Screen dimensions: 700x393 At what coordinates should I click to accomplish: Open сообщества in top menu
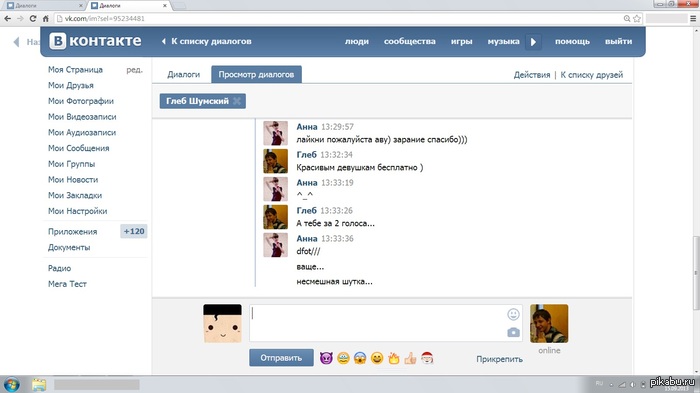(x=410, y=41)
